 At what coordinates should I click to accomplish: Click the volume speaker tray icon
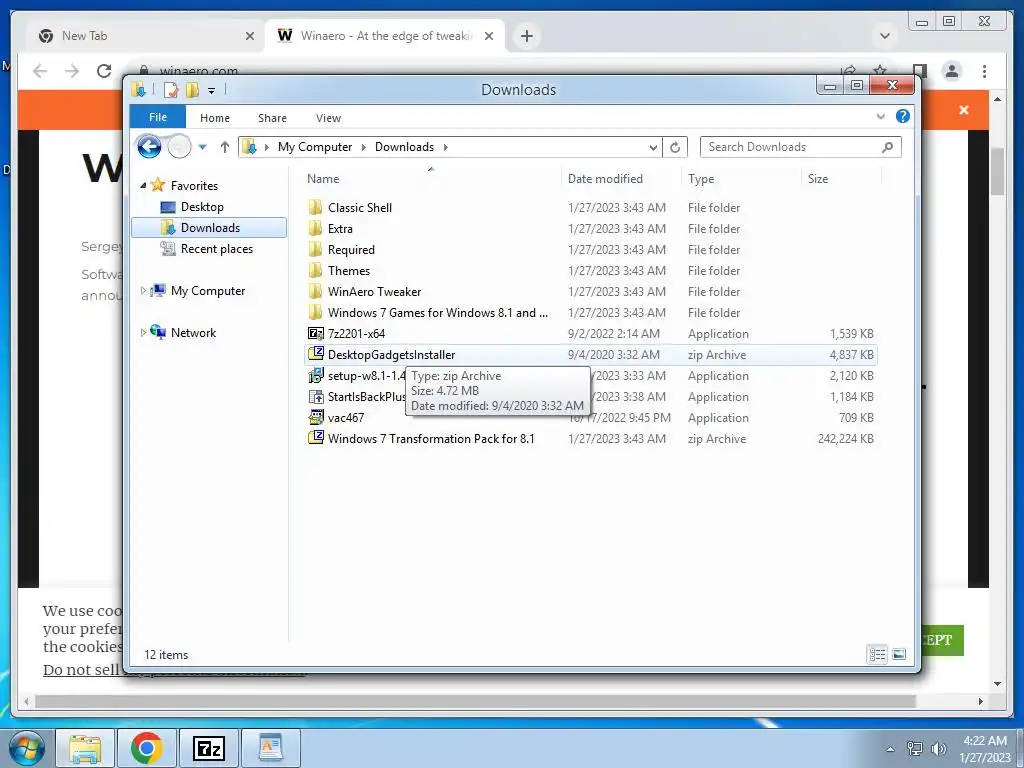(x=938, y=748)
